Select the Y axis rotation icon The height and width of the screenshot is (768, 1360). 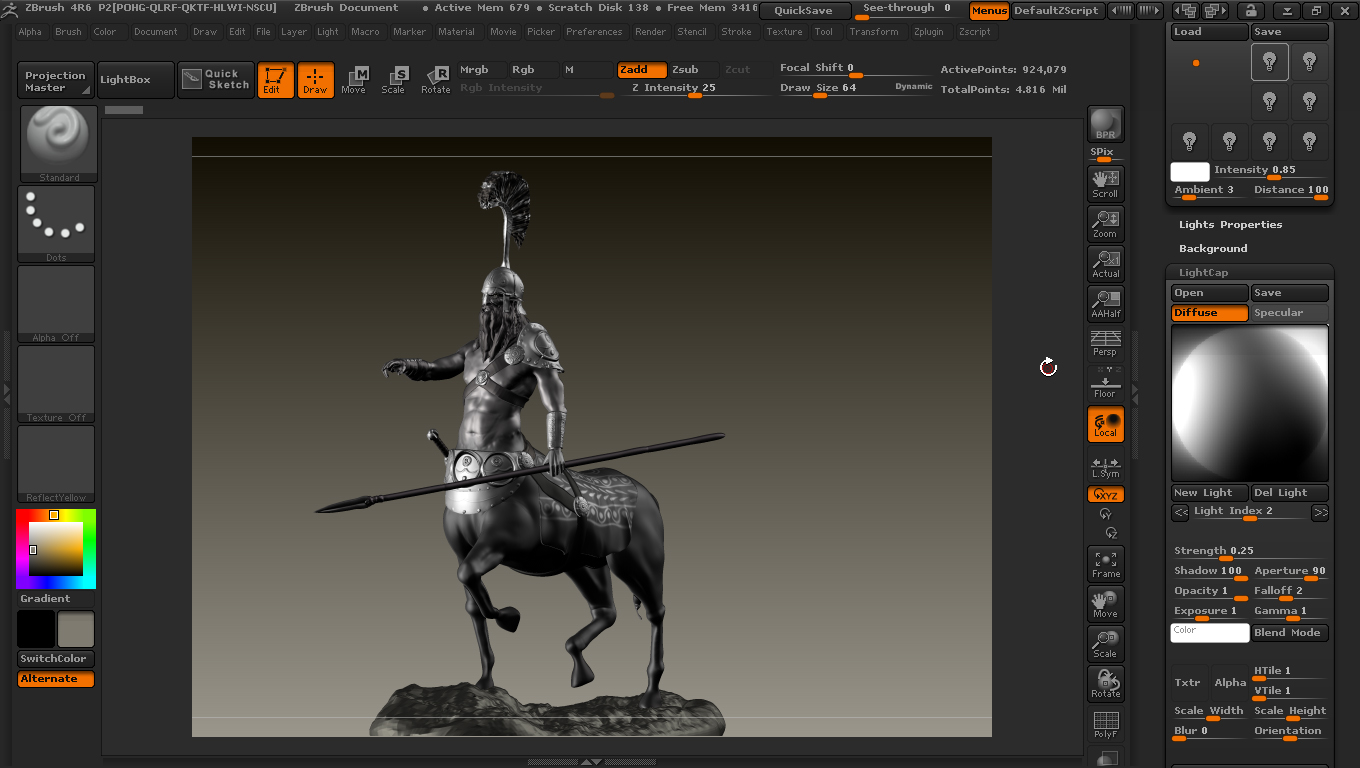[x=1105, y=514]
